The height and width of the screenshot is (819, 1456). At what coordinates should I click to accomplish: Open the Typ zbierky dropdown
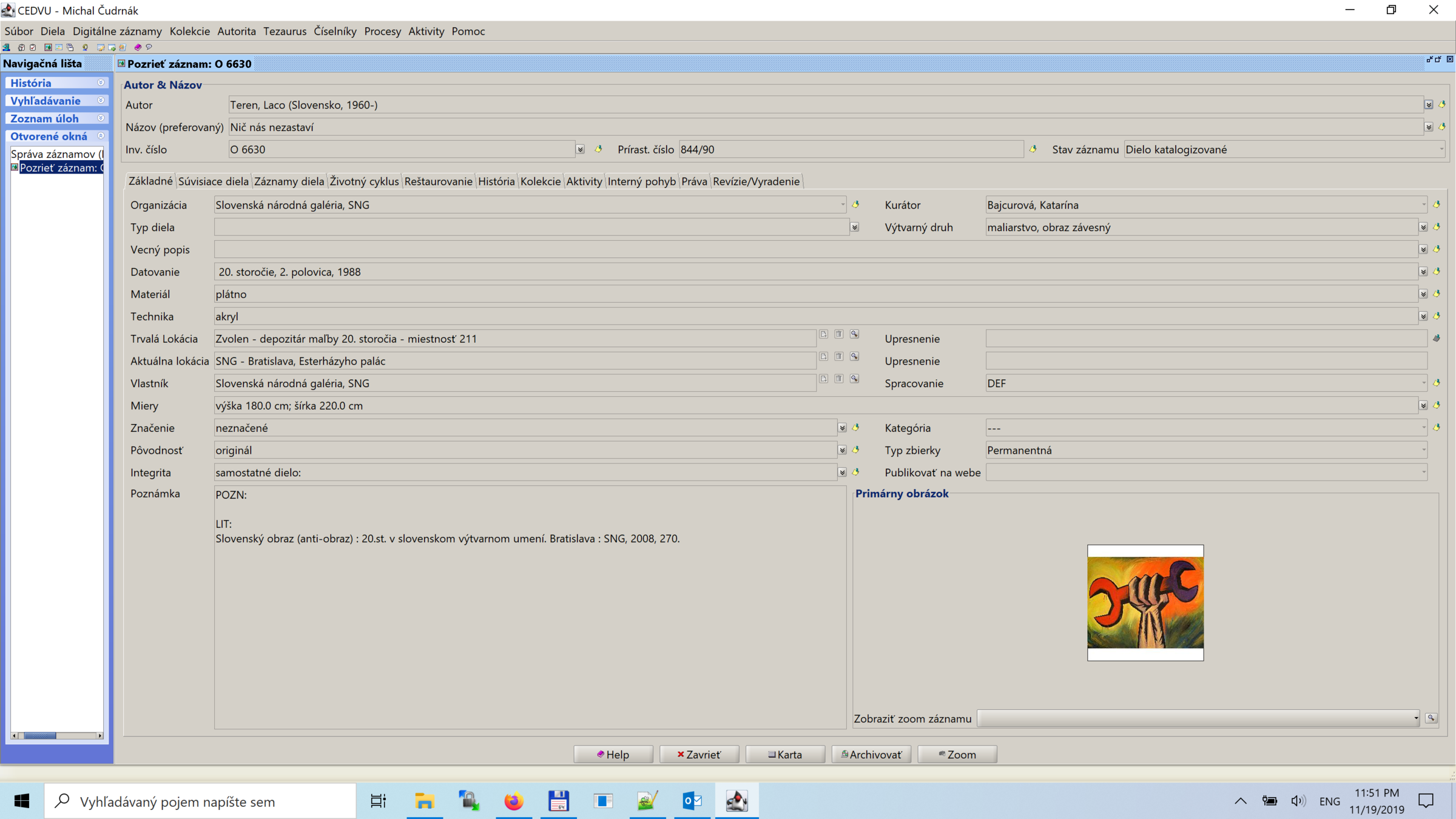(1423, 450)
